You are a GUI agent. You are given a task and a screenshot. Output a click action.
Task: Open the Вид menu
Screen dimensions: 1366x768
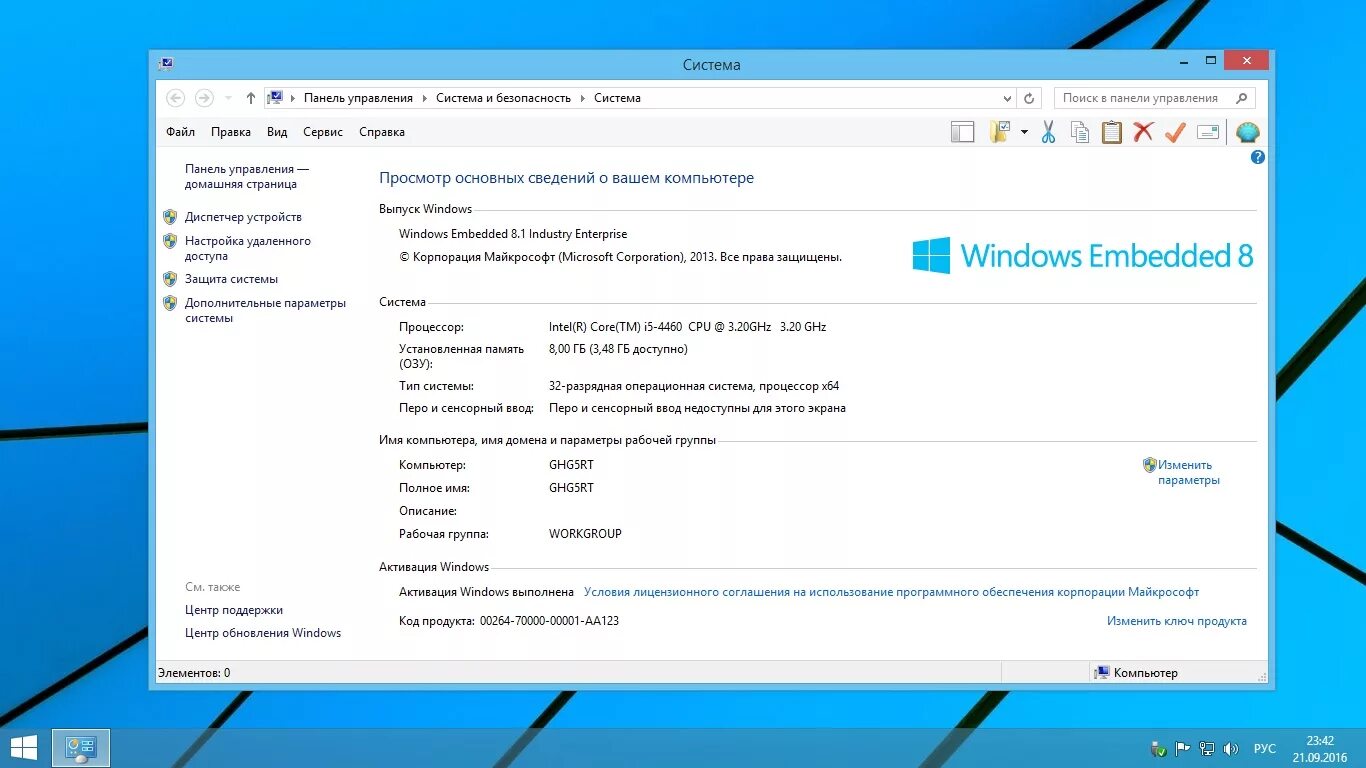tap(277, 132)
